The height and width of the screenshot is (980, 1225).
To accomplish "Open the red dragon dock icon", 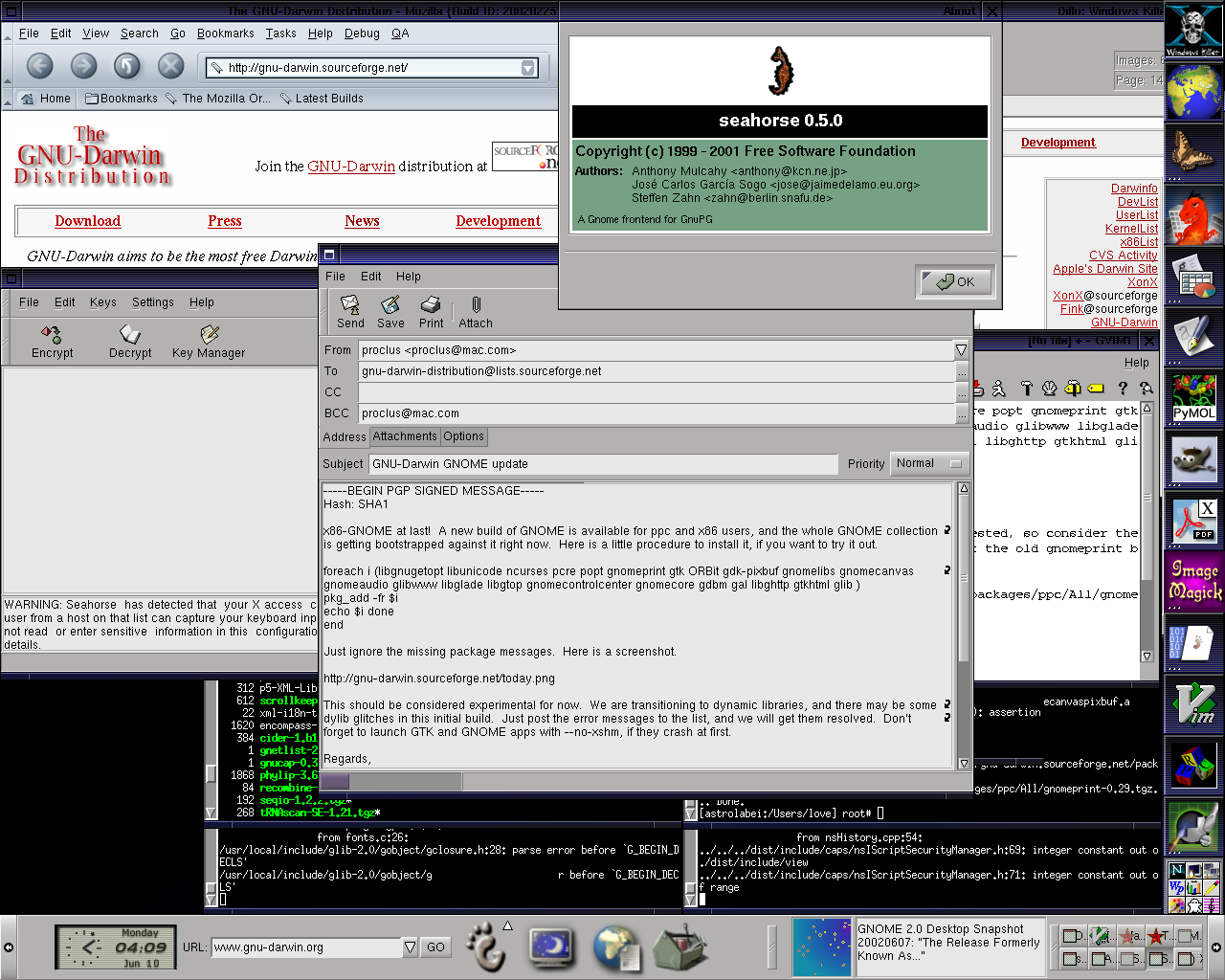I will 1194,215.
